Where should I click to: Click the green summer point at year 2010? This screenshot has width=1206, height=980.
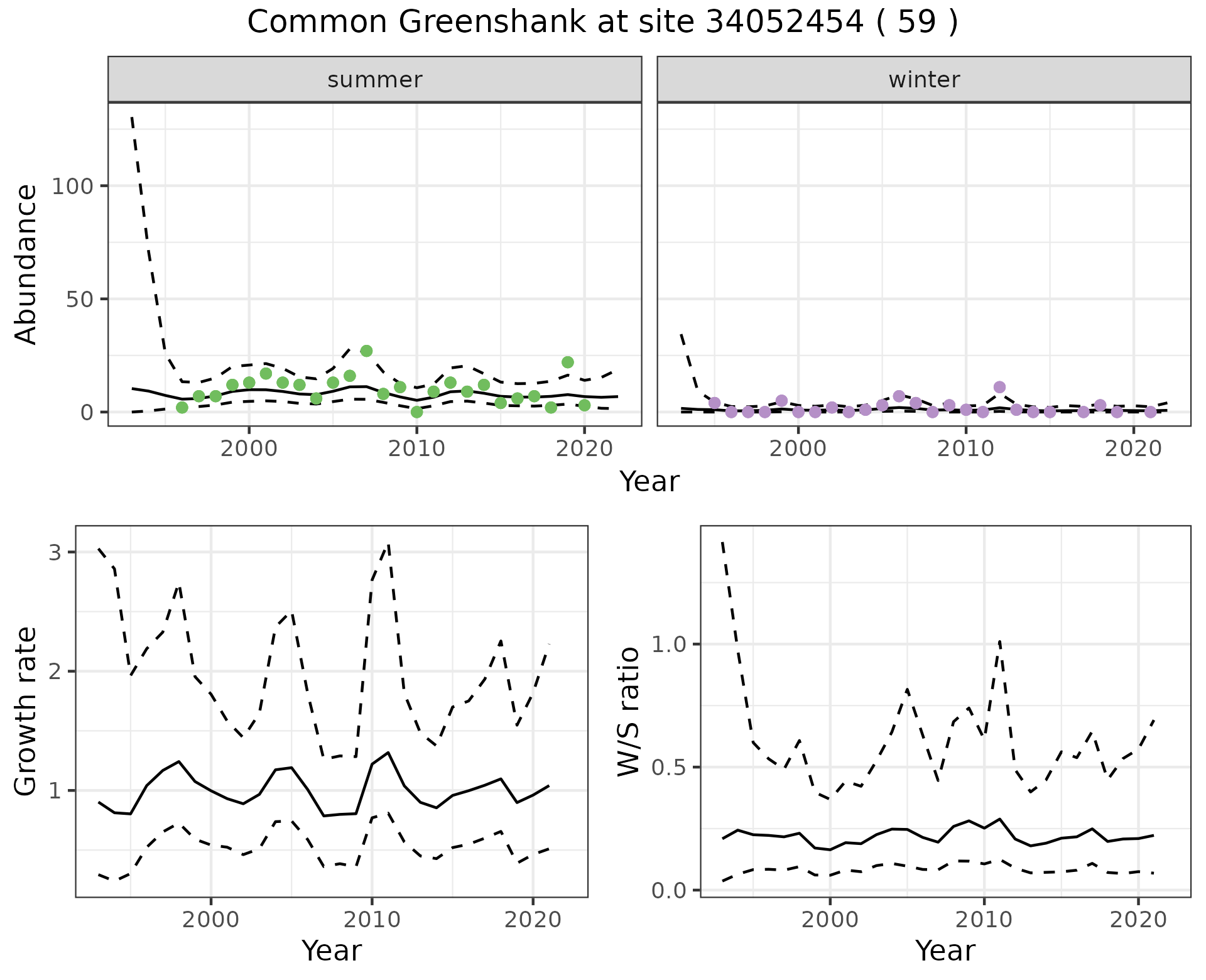416,412
